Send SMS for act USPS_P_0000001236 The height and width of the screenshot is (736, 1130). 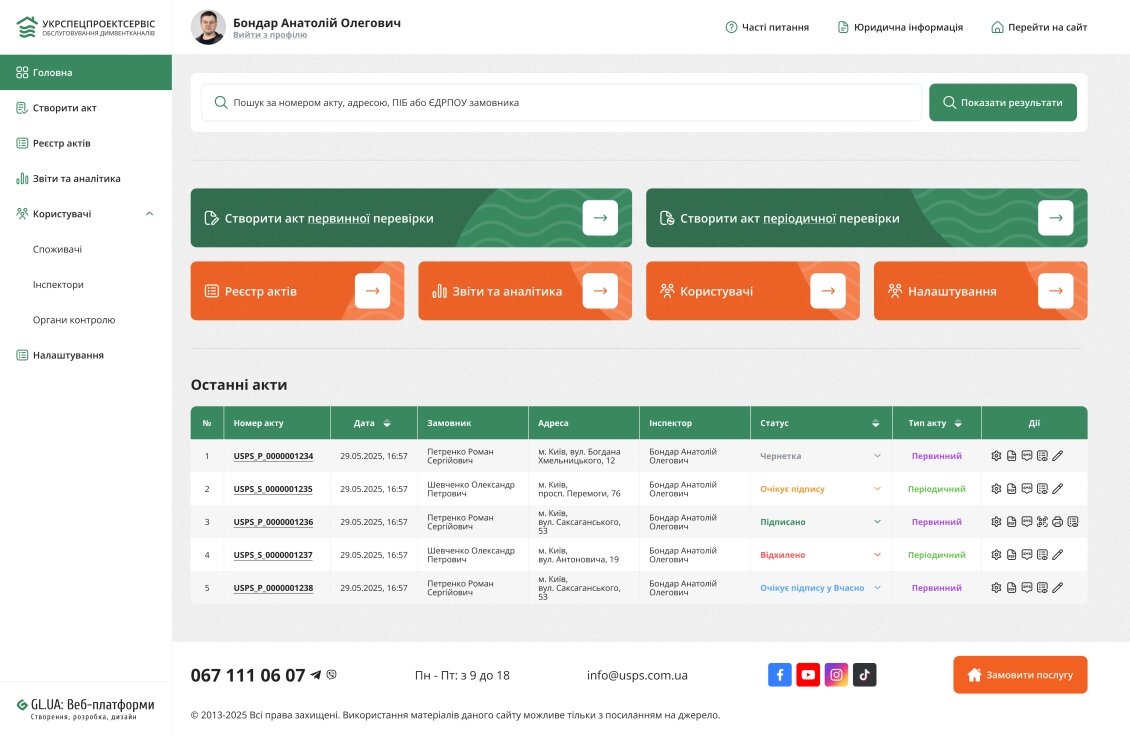coord(1027,522)
